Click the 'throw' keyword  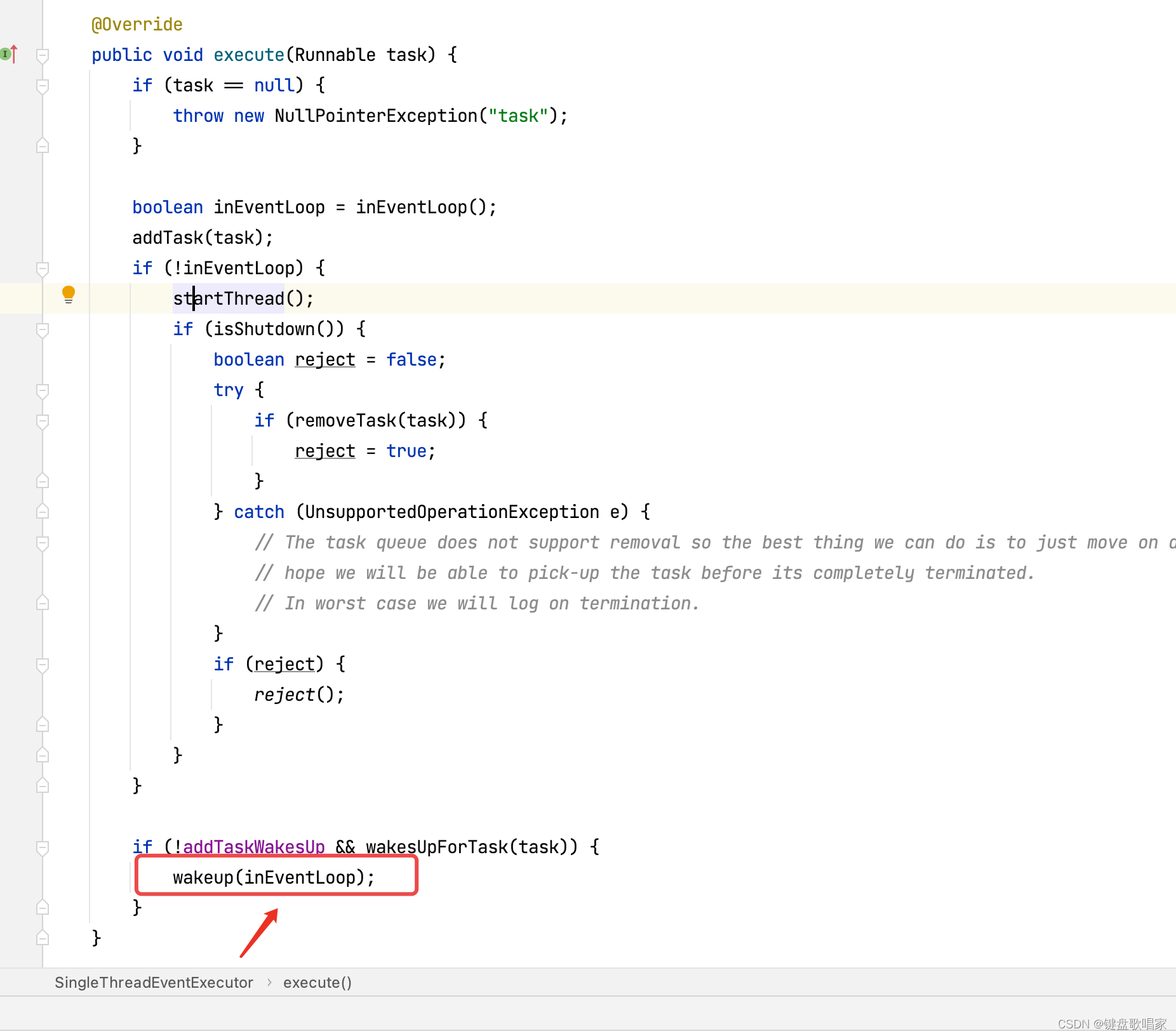click(198, 116)
